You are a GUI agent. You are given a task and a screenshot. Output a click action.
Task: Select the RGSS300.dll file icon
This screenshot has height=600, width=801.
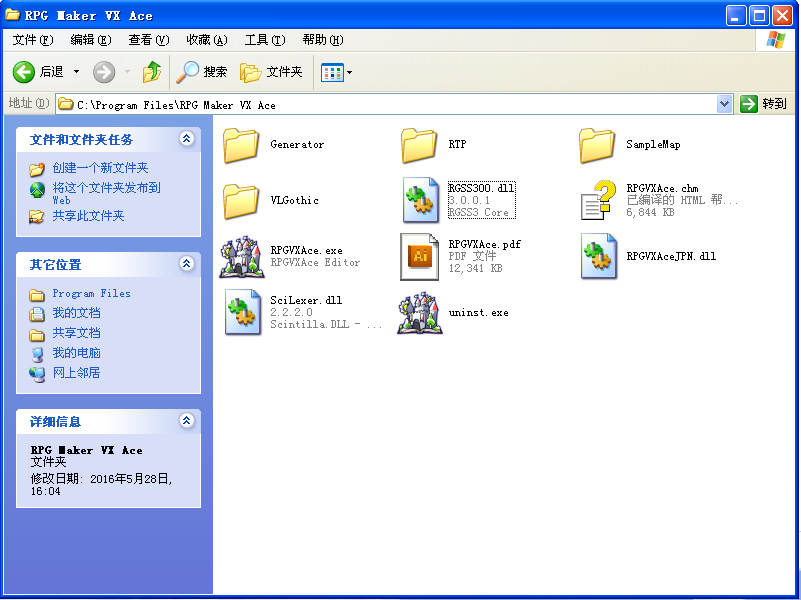point(420,200)
